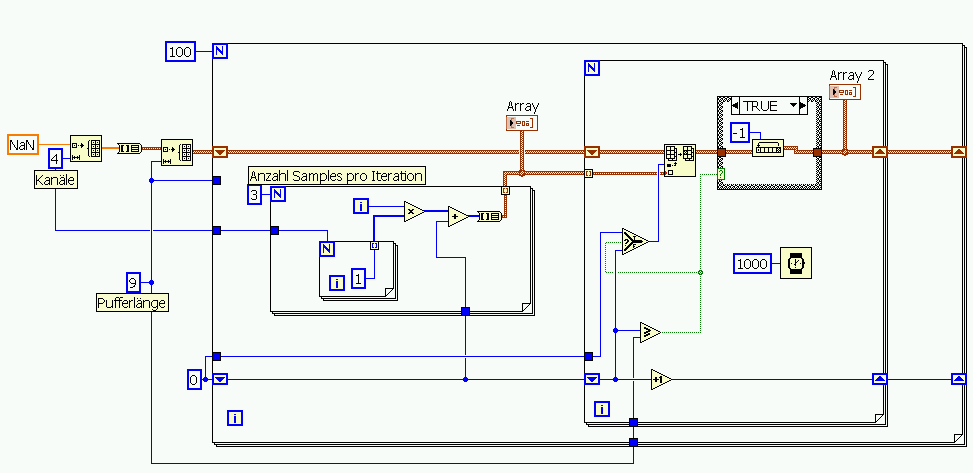
Task: Select the constant 0 initializer
Action: click(194, 379)
